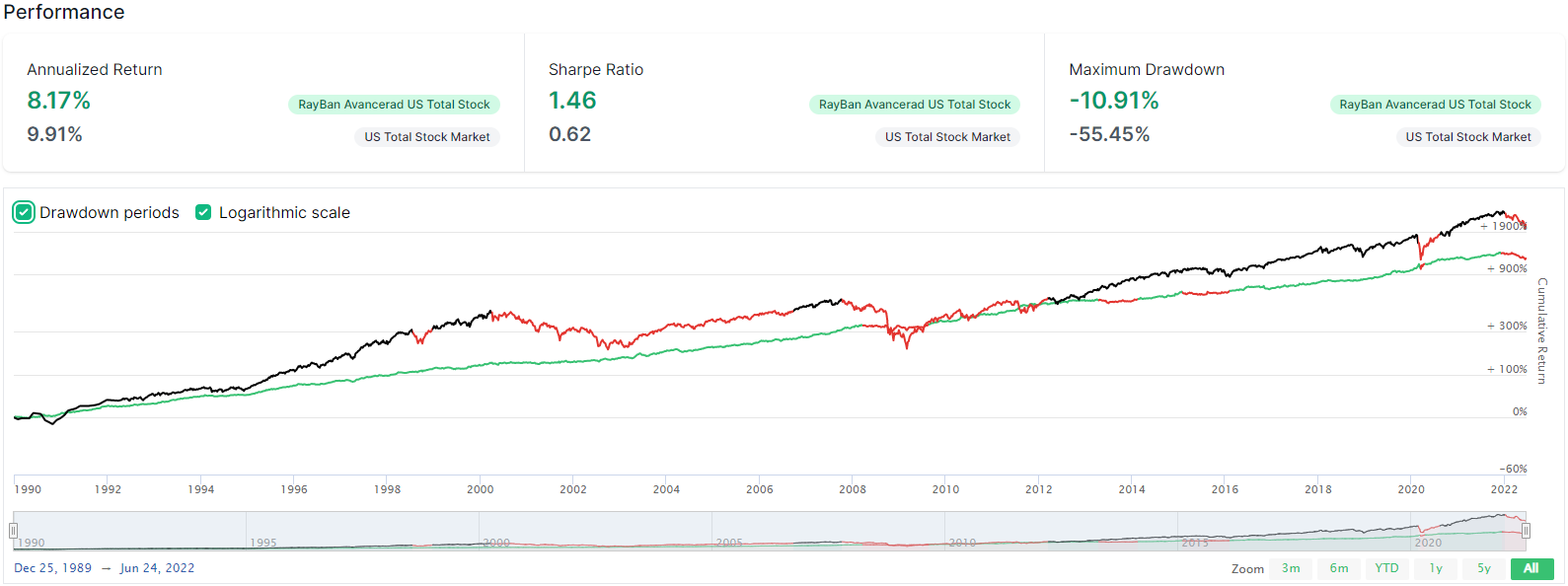The height and width of the screenshot is (586, 1568).
Task: Set zoom to 3m range
Action: [1291, 568]
